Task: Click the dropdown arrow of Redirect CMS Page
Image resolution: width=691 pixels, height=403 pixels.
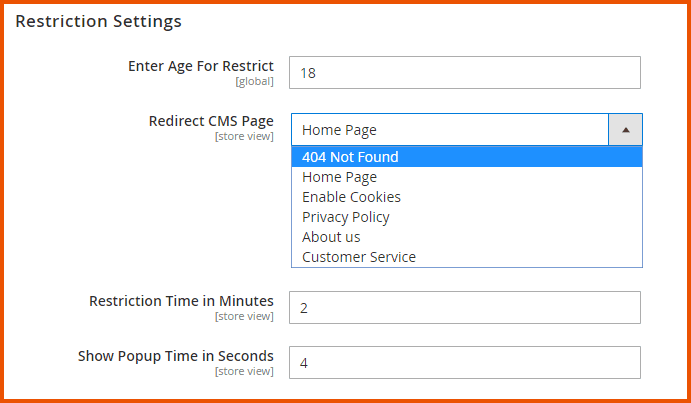Action: click(625, 130)
